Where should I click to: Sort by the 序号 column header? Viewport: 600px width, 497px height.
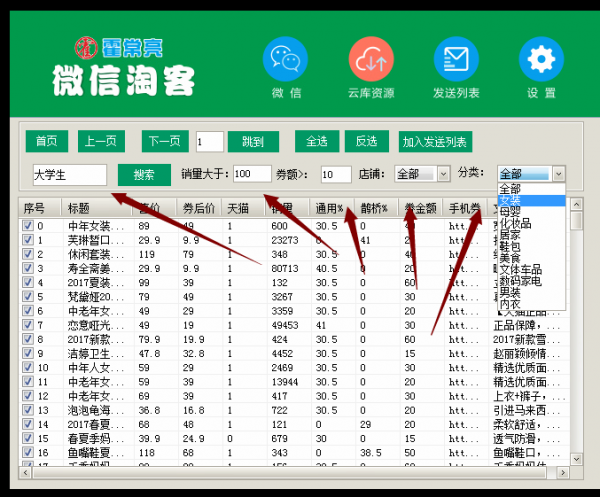pos(40,208)
